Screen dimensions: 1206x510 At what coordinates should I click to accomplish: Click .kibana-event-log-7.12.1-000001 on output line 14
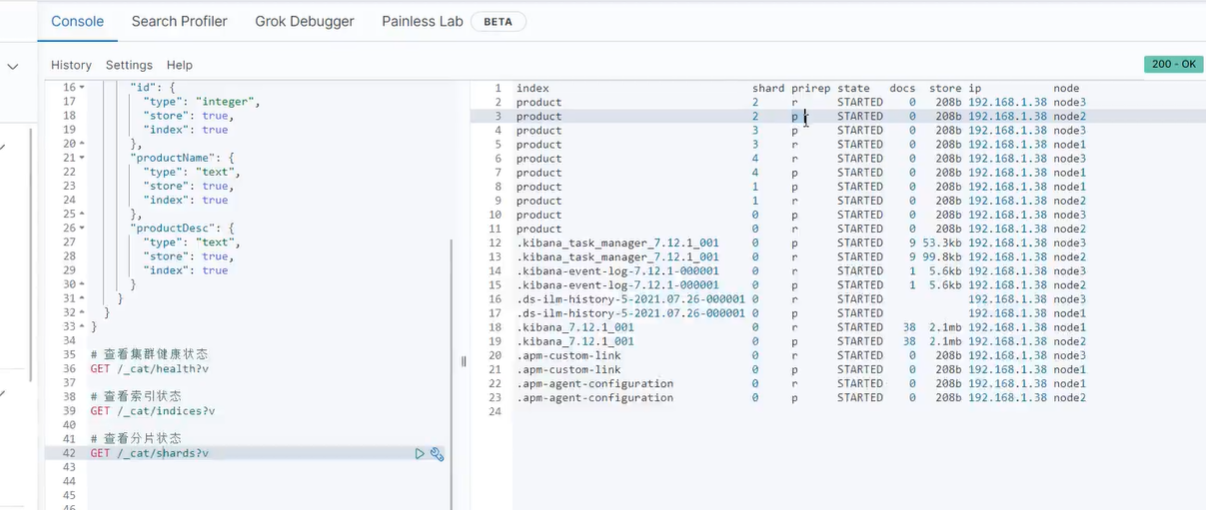pyautogui.click(x=617, y=271)
